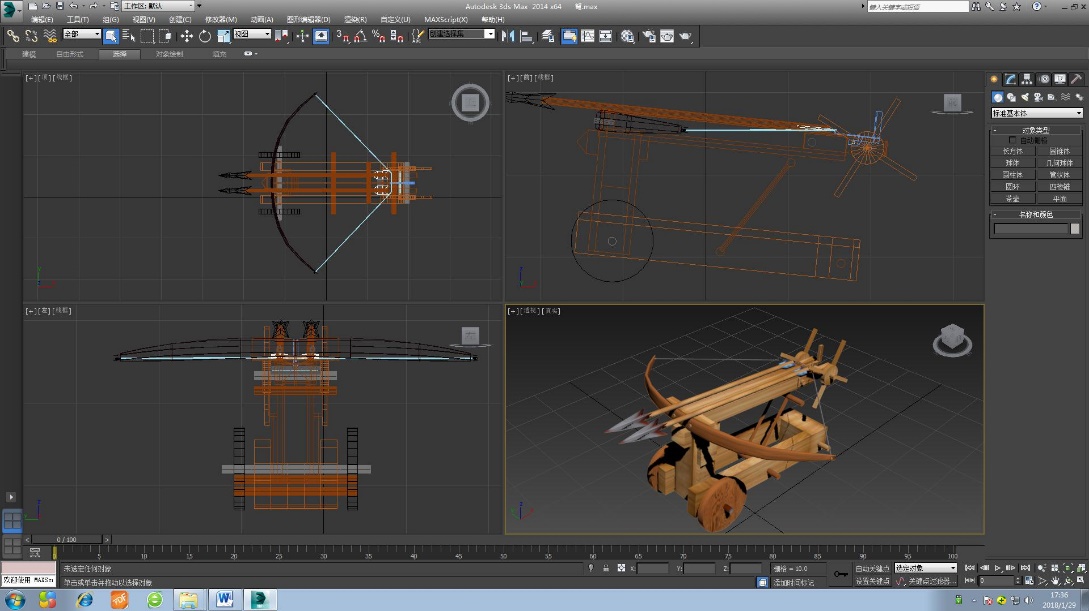Image resolution: width=1089 pixels, height=611 pixels.
Task: Enable the 自动栅格 AutoGrid checkbox
Action: point(1012,140)
